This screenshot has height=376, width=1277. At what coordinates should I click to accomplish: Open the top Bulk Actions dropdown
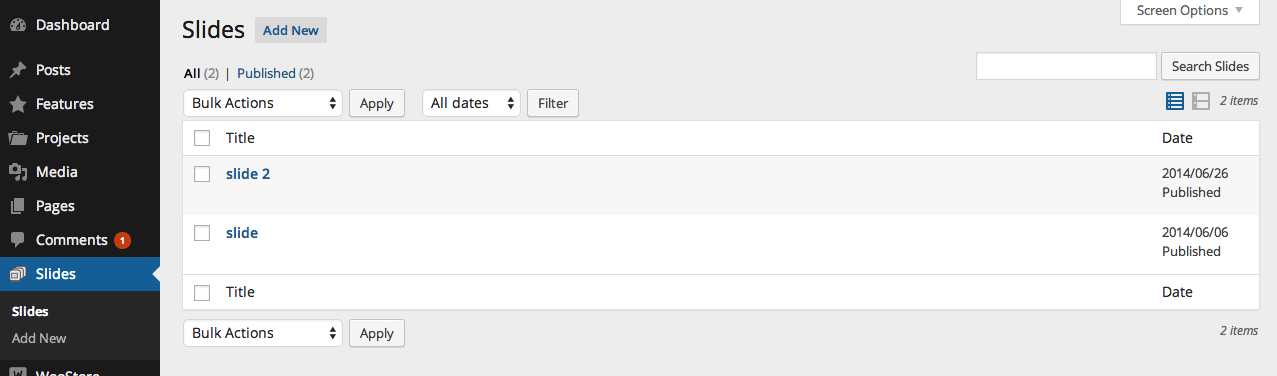[263, 103]
